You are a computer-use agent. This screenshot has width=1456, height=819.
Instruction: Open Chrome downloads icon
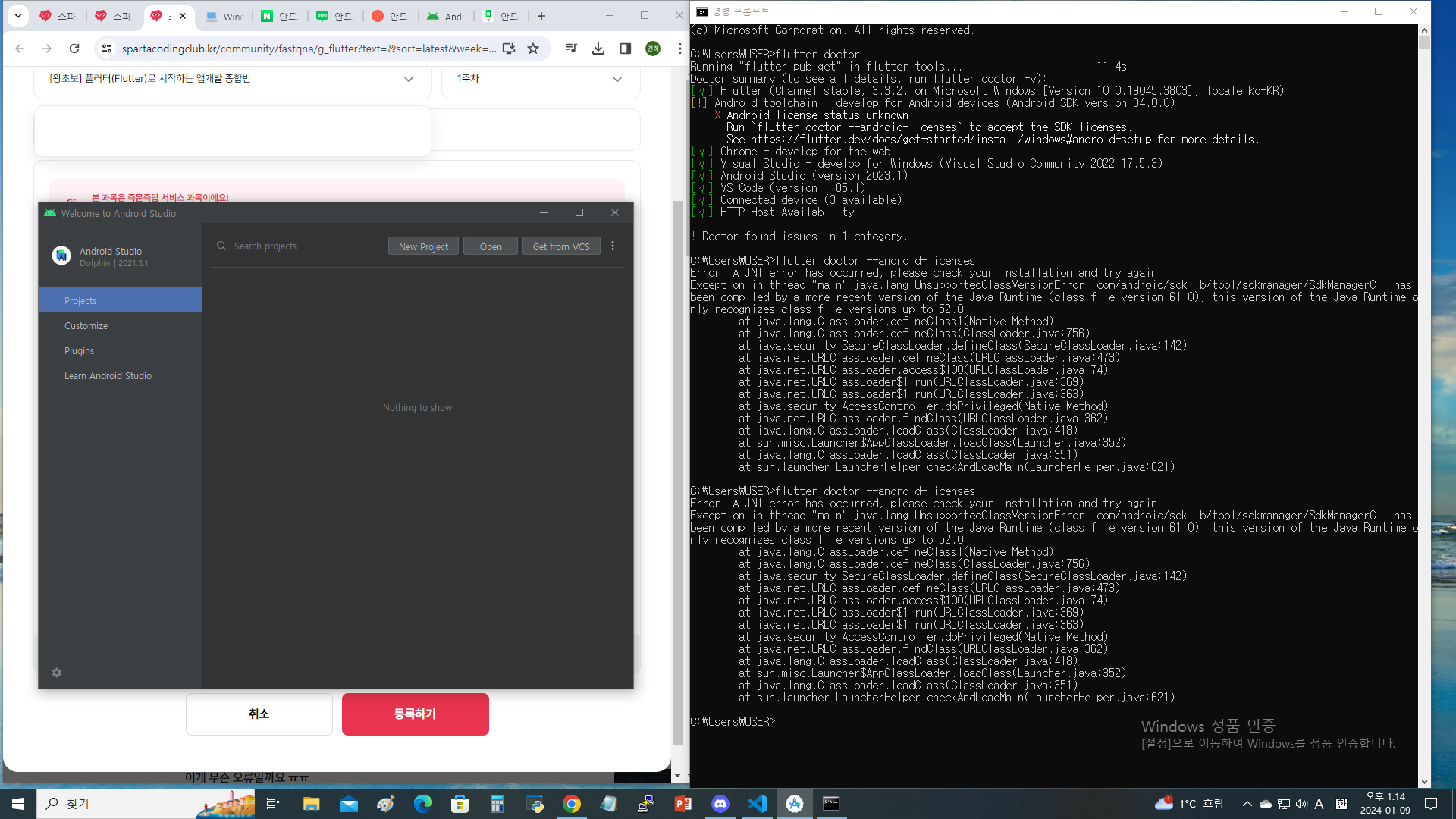coord(598,49)
